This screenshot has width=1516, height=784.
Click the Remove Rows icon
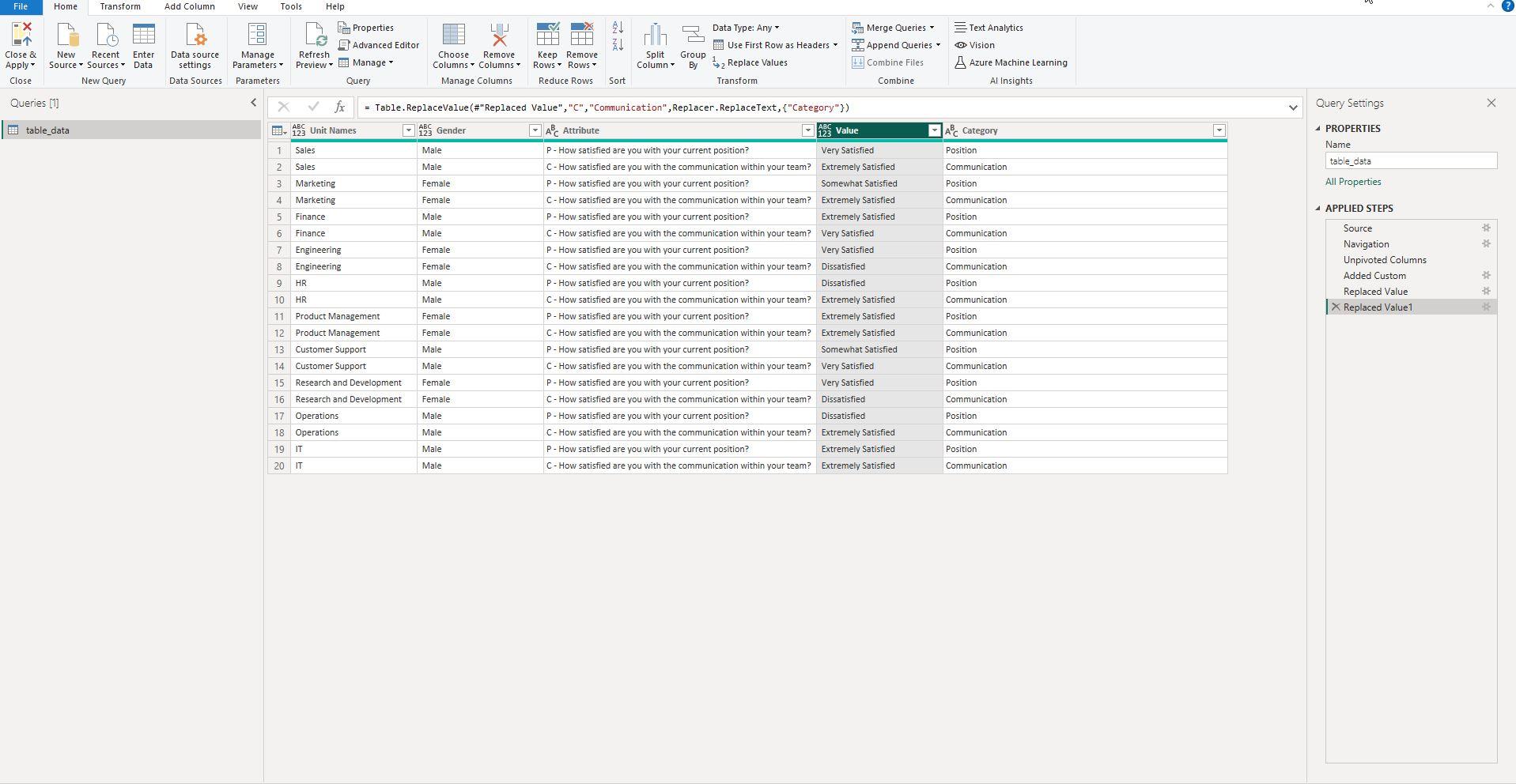pos(582,36)
